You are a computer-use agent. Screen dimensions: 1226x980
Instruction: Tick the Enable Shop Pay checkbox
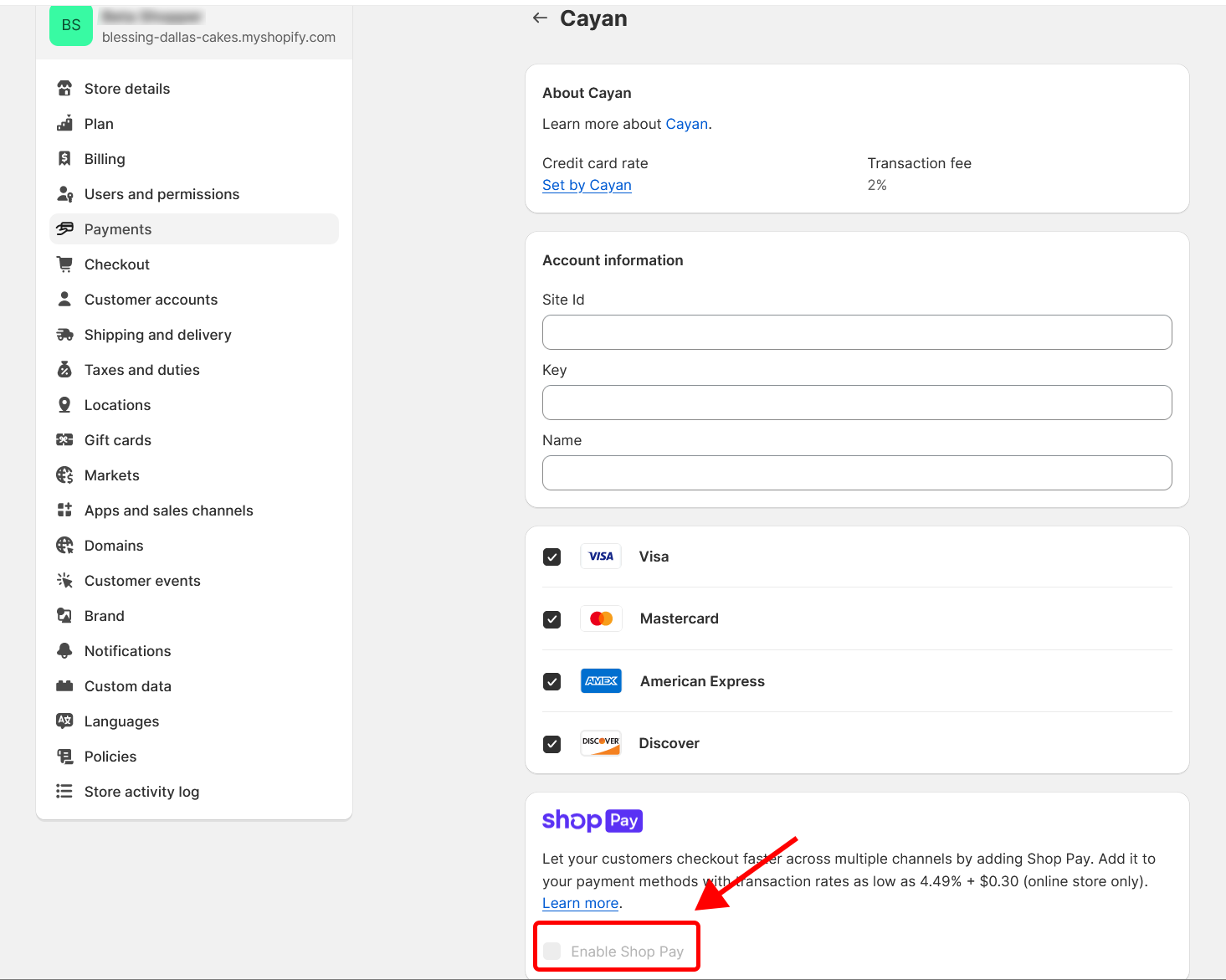[552, 952]
